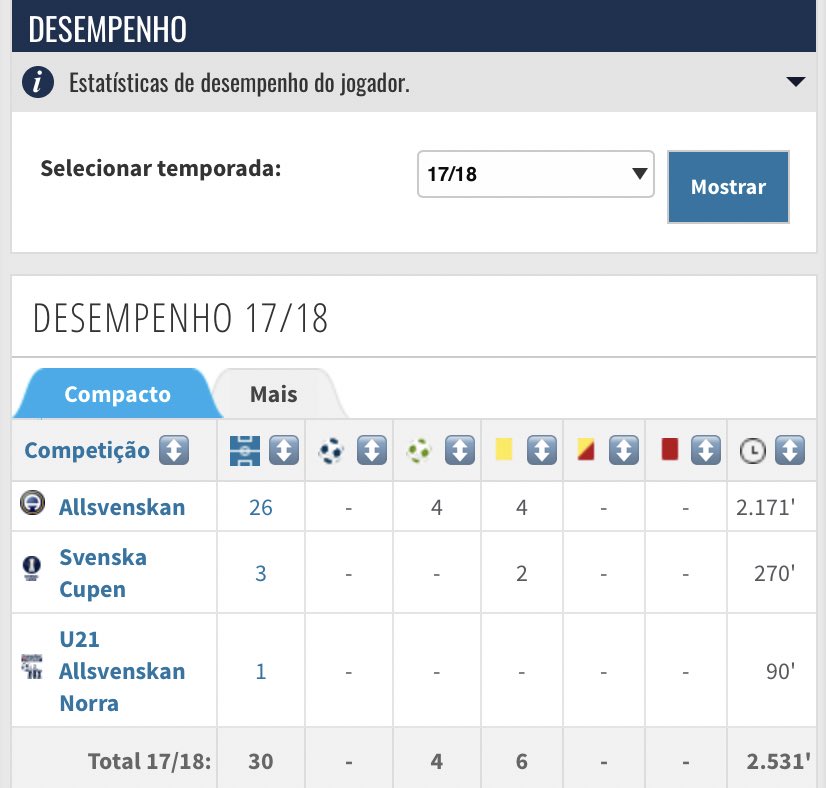
Task: Toggle sort arrows for goals column
Action: (372, 451)
